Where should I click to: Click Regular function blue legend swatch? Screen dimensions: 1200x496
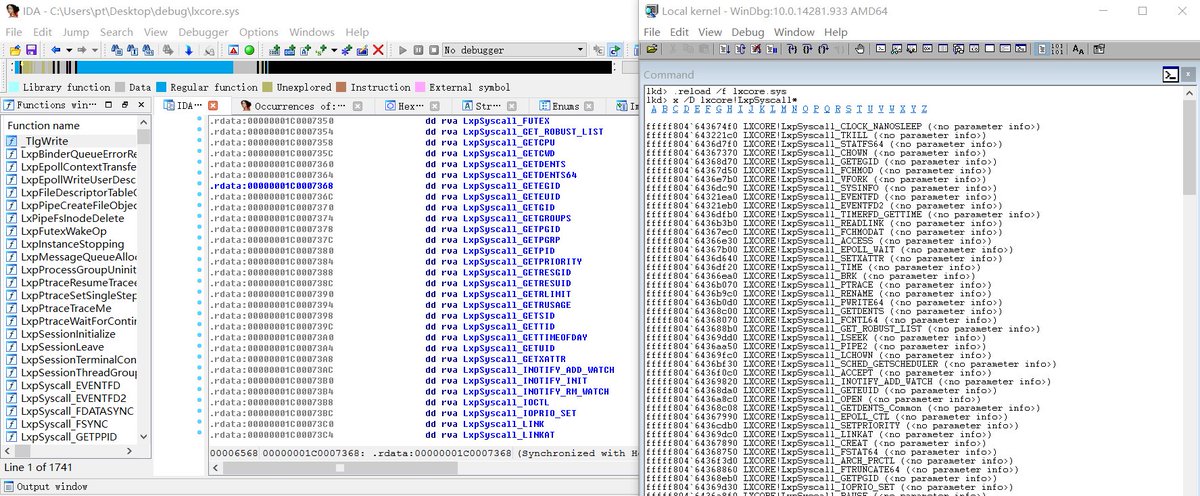(x=161, y=88)
